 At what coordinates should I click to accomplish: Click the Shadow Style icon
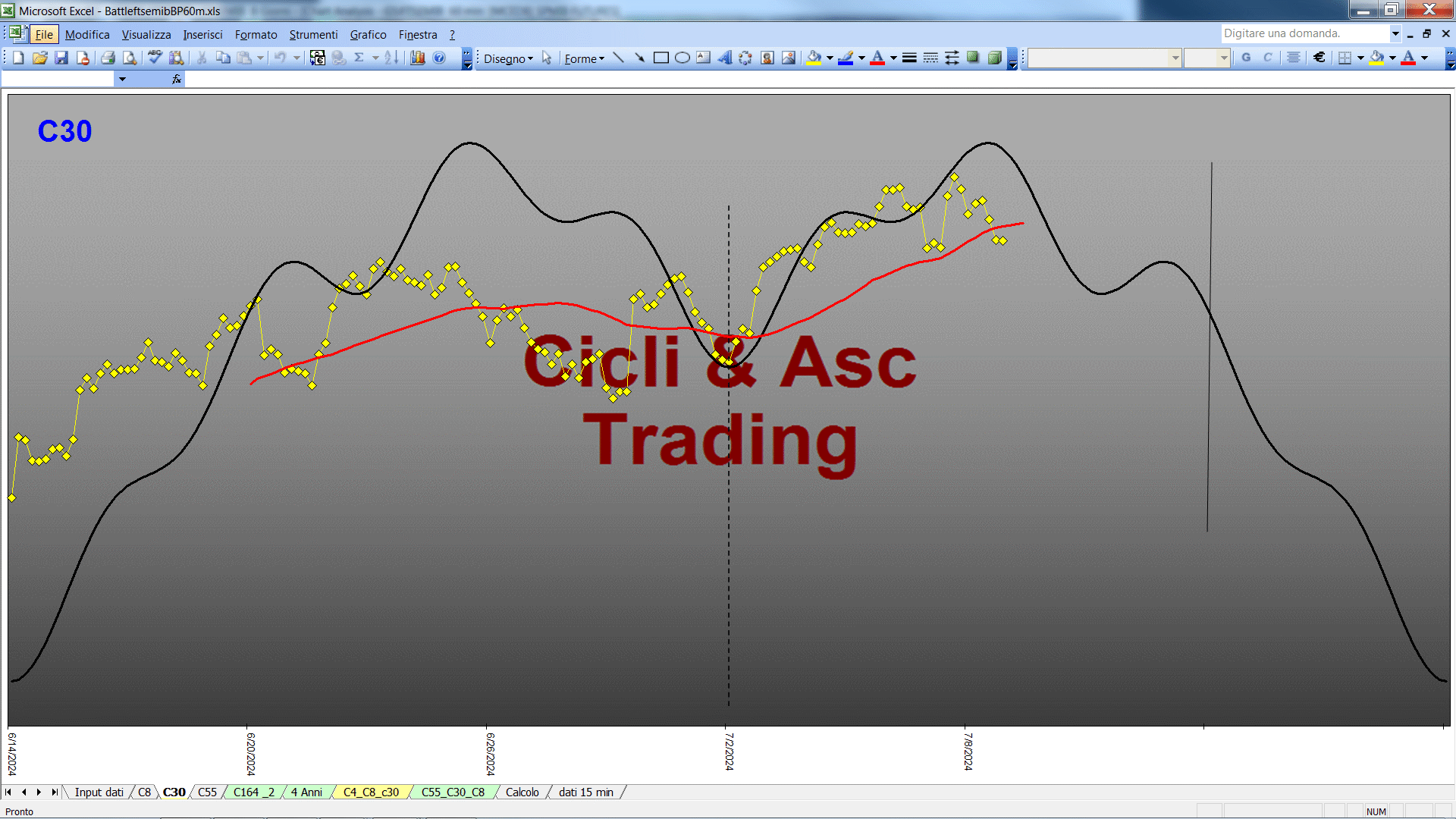[x=973, y=58]
